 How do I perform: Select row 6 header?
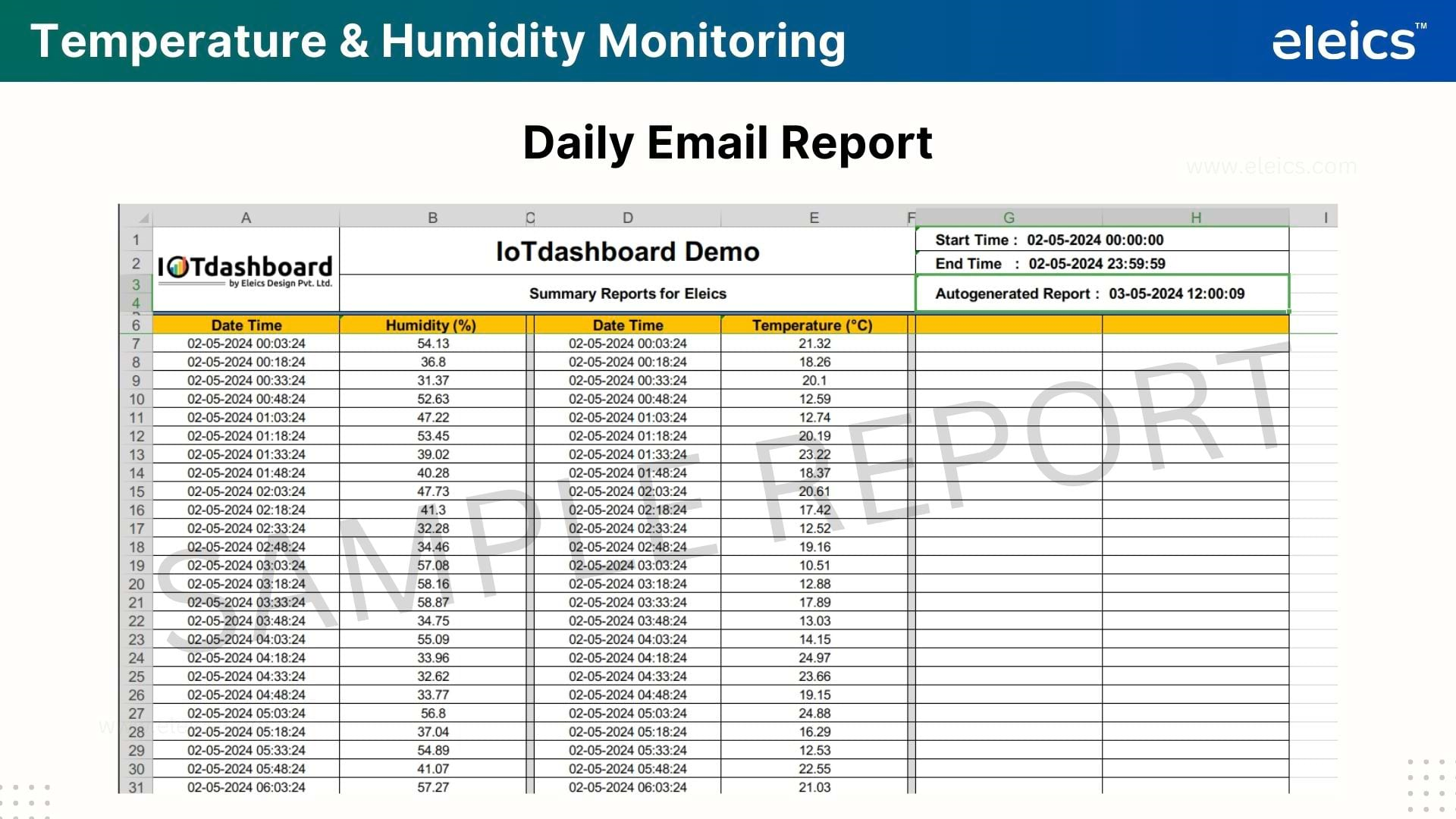[136, 325]
